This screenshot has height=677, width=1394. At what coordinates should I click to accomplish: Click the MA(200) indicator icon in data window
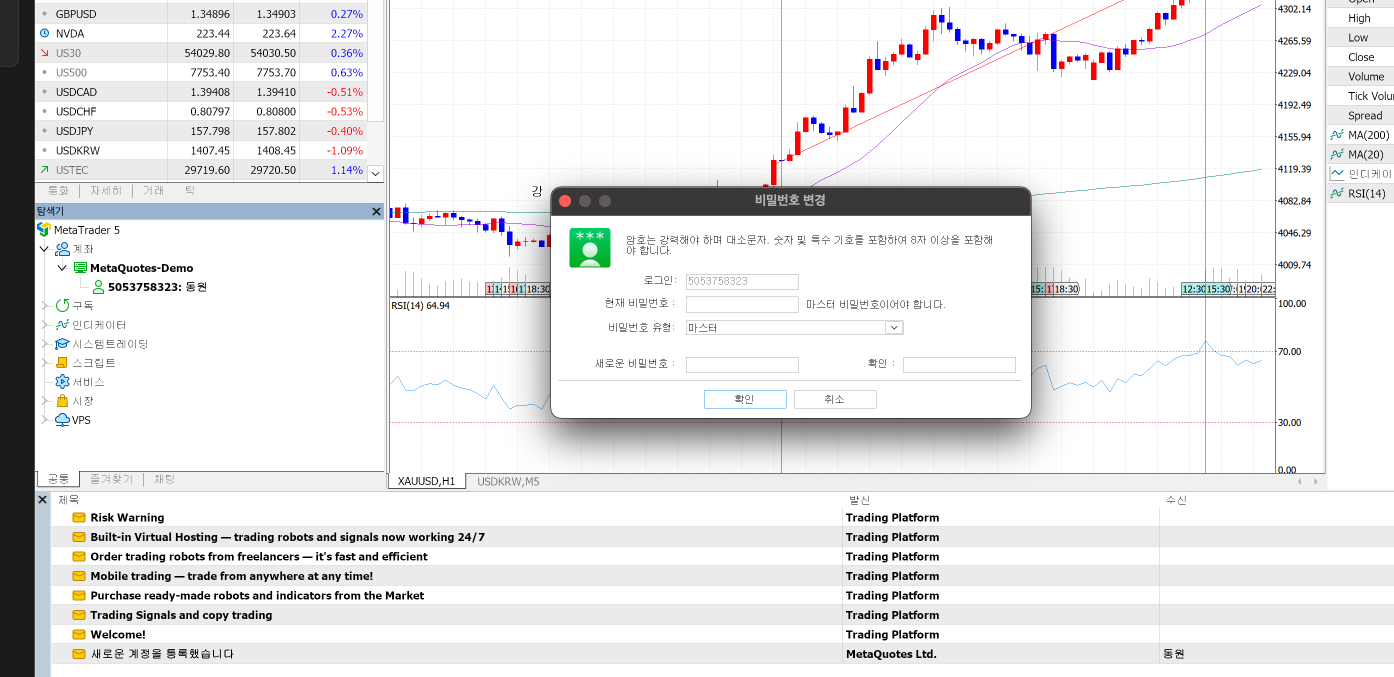coord(1337,135)
